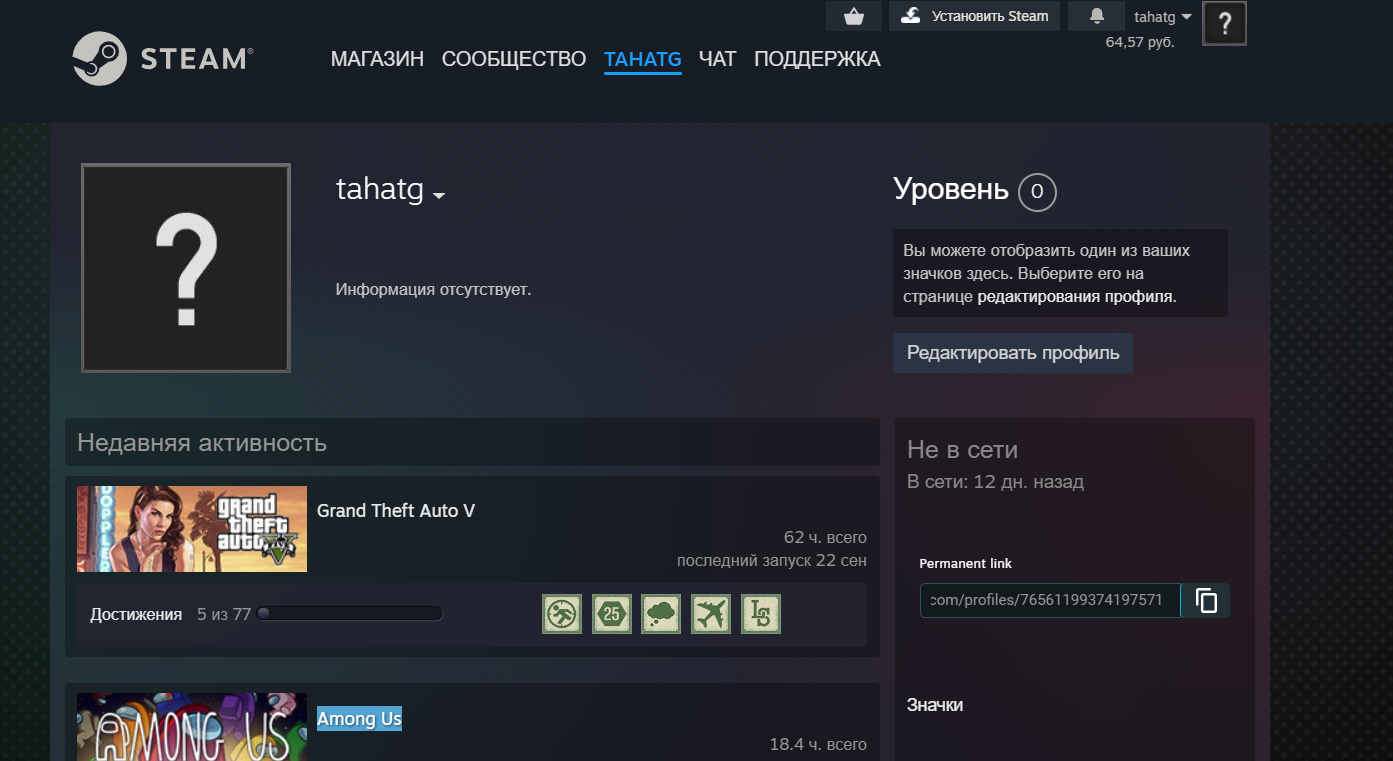Expand the tahatg account menu in header
This screenshot has height=761, width=1393.
pos(1162,17)
